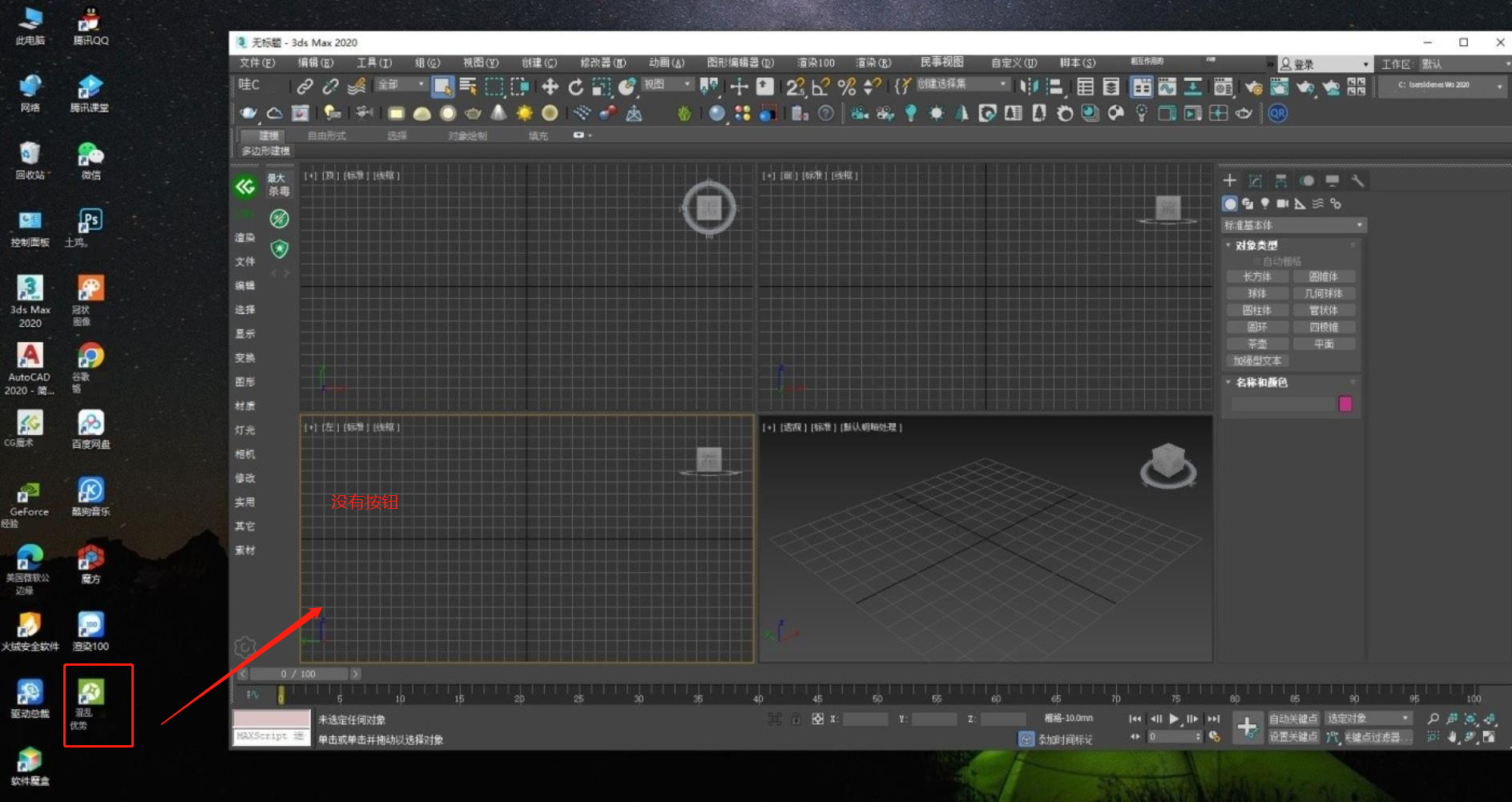
Task: Open the 修改器(M) menu
Action: [x=603, y=62]
